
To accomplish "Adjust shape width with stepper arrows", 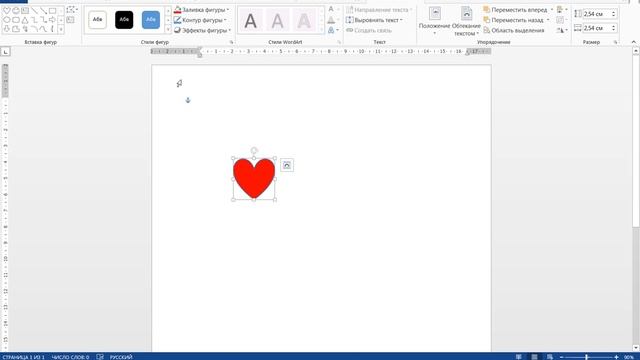I will coord(613,28).
